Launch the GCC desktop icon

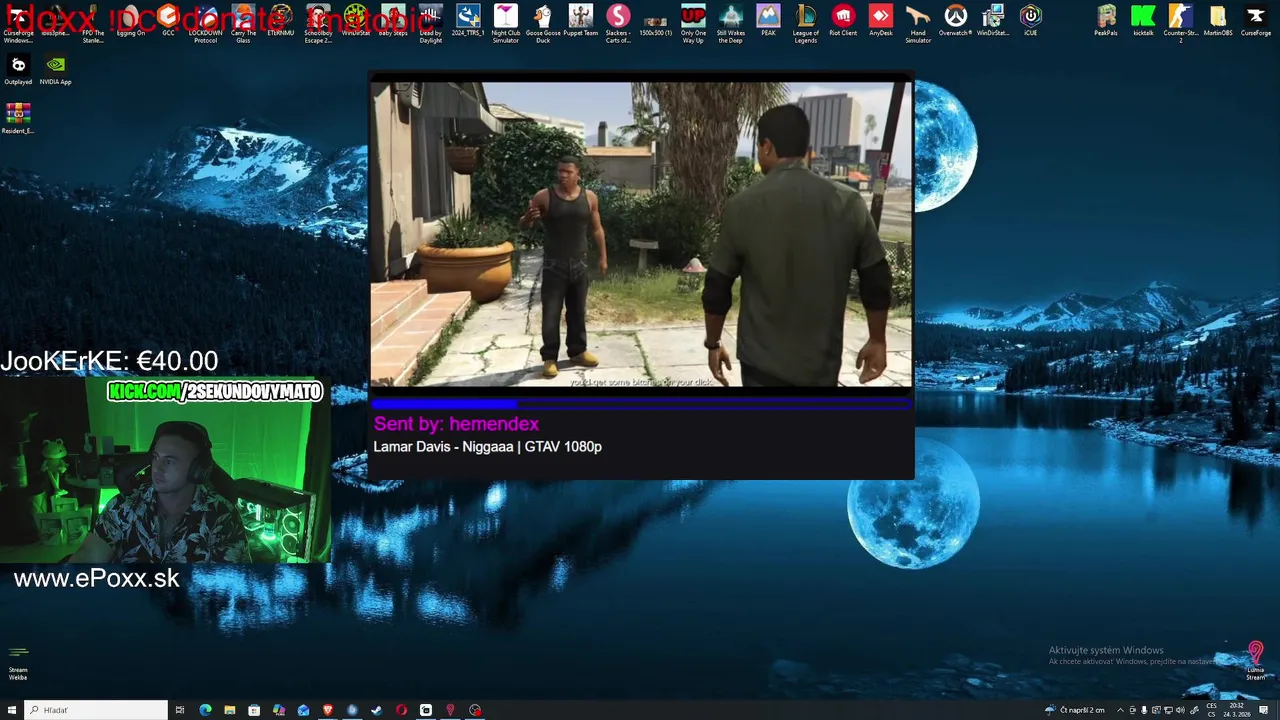pyautogui.click(x=168, y=21)
